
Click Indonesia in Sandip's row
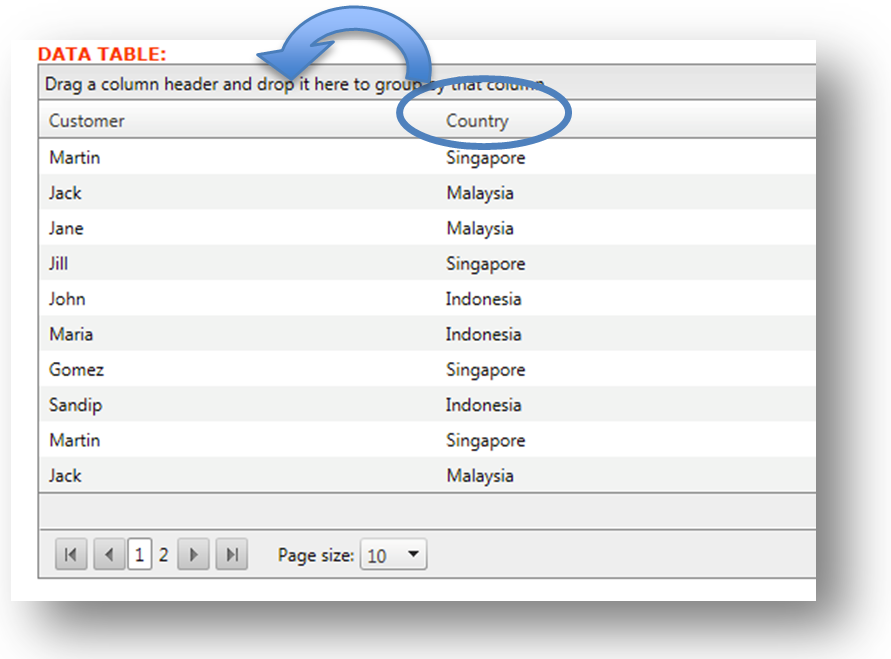tap(483, 405)
